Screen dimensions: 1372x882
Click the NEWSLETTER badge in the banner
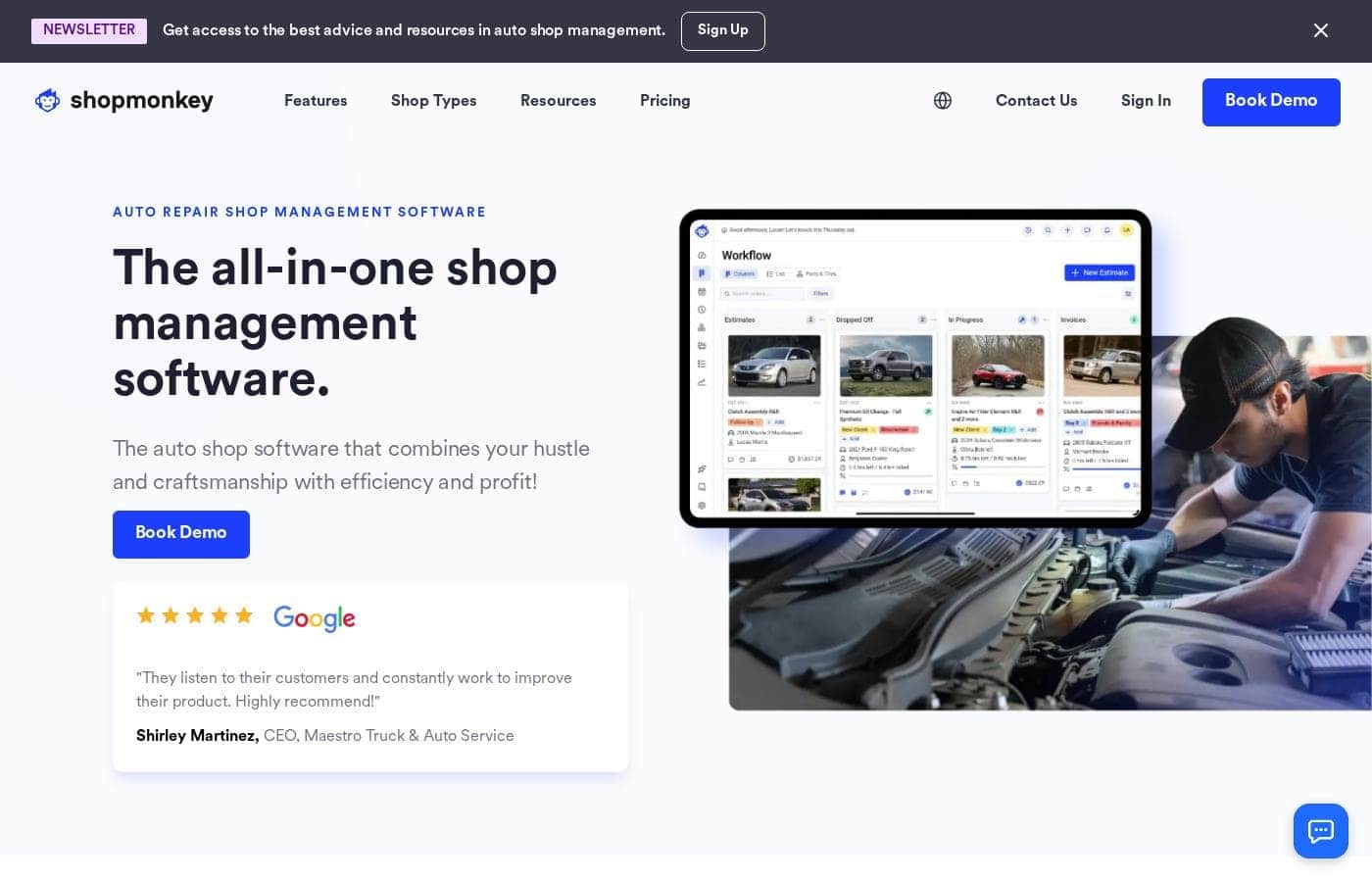(x=89, y=30)
